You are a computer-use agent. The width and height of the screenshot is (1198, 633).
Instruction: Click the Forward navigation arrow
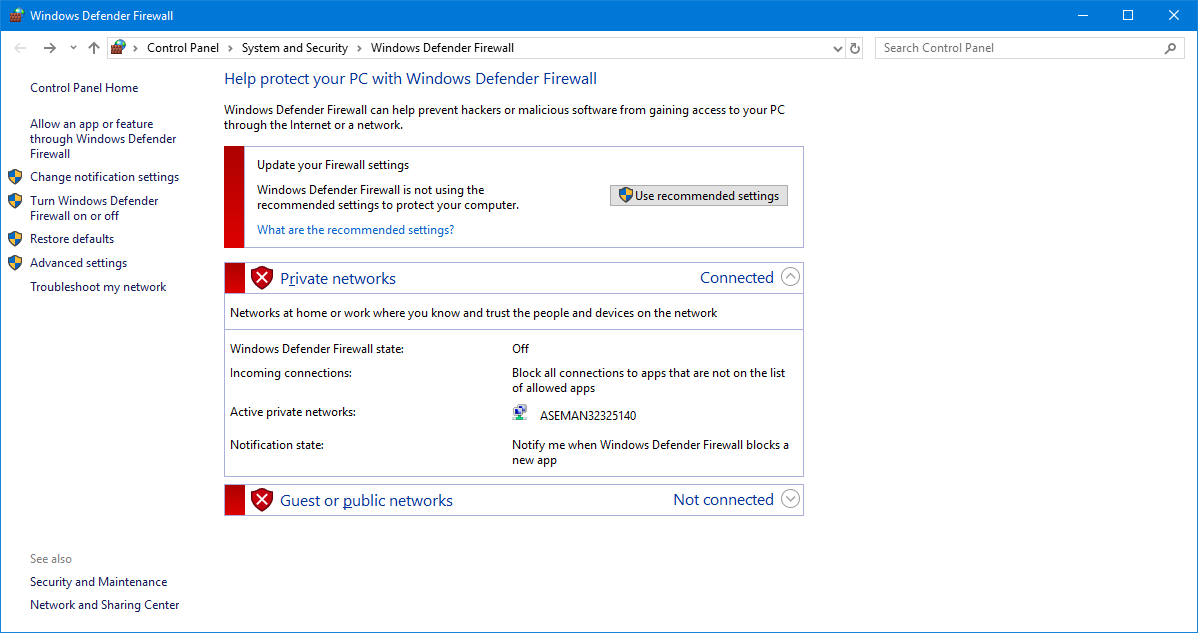[50, 48]
